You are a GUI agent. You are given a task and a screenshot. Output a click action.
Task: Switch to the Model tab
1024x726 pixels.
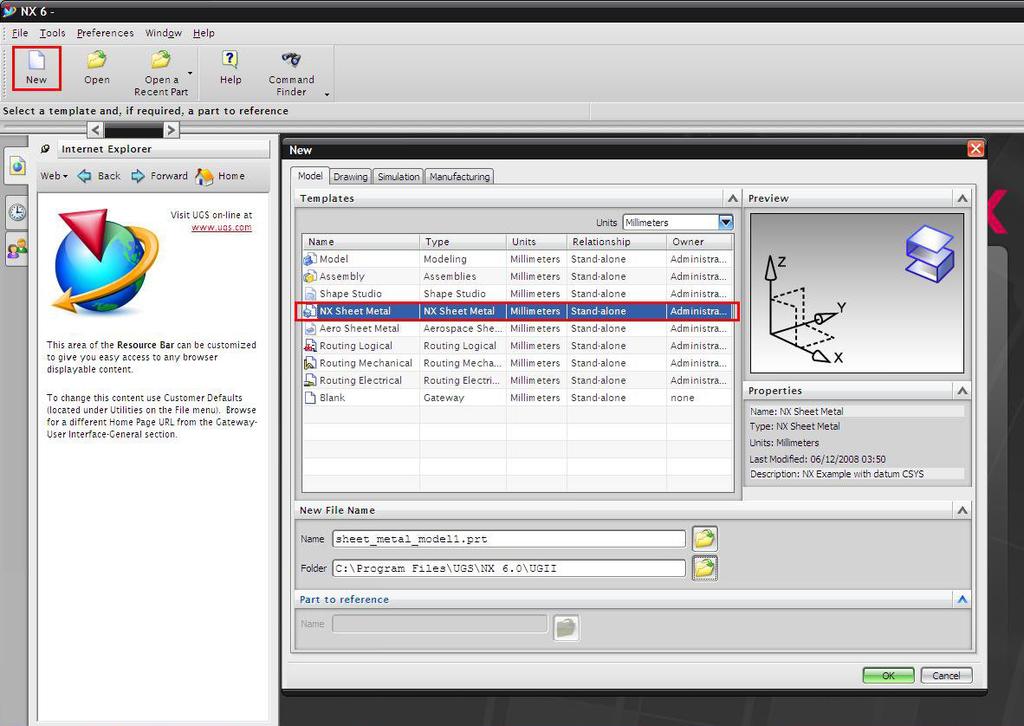pos(310,176)
